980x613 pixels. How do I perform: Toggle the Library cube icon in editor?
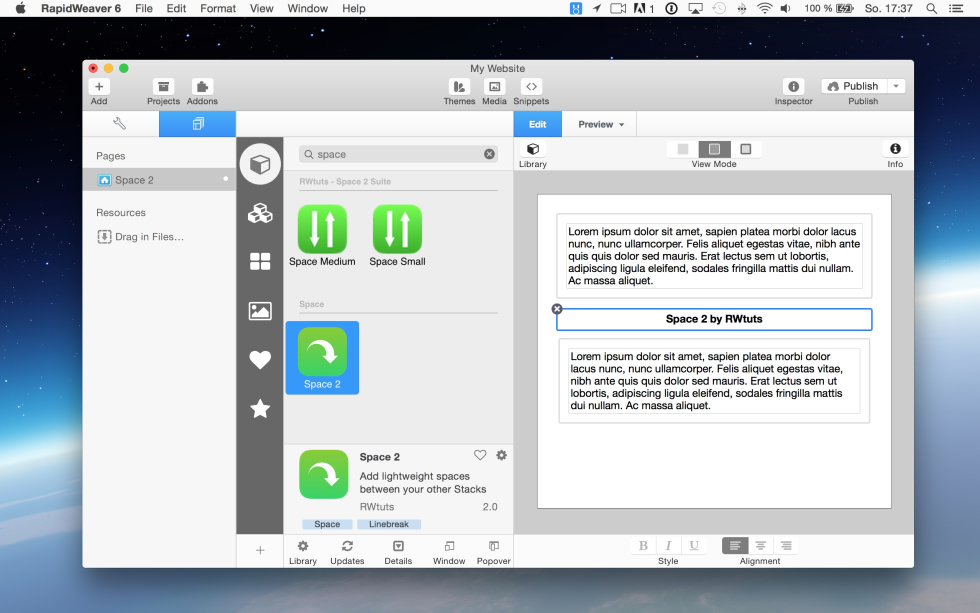533,149
